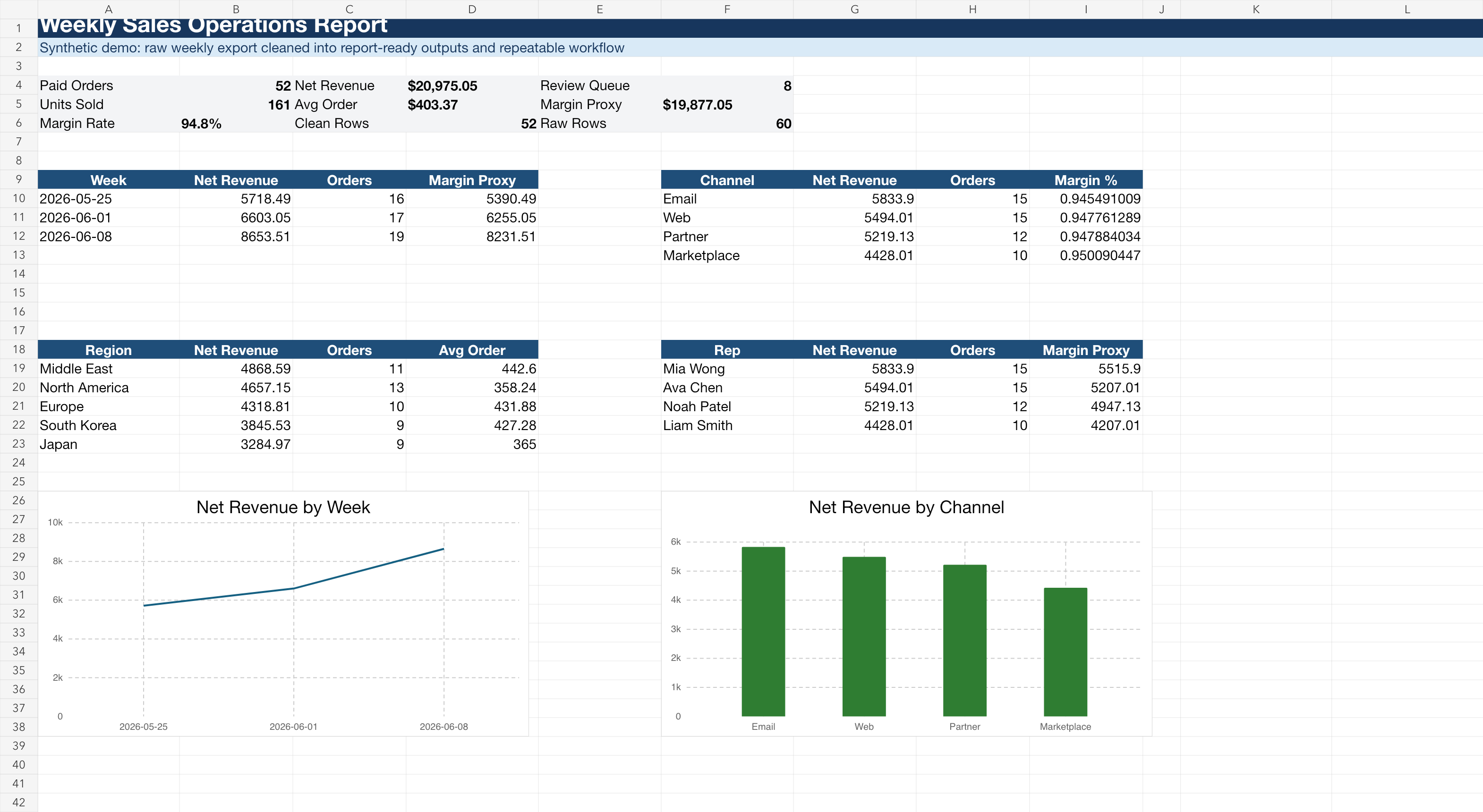Select the Margin % header cell
The image size is (1483, 812).
tap(1086, 179)
